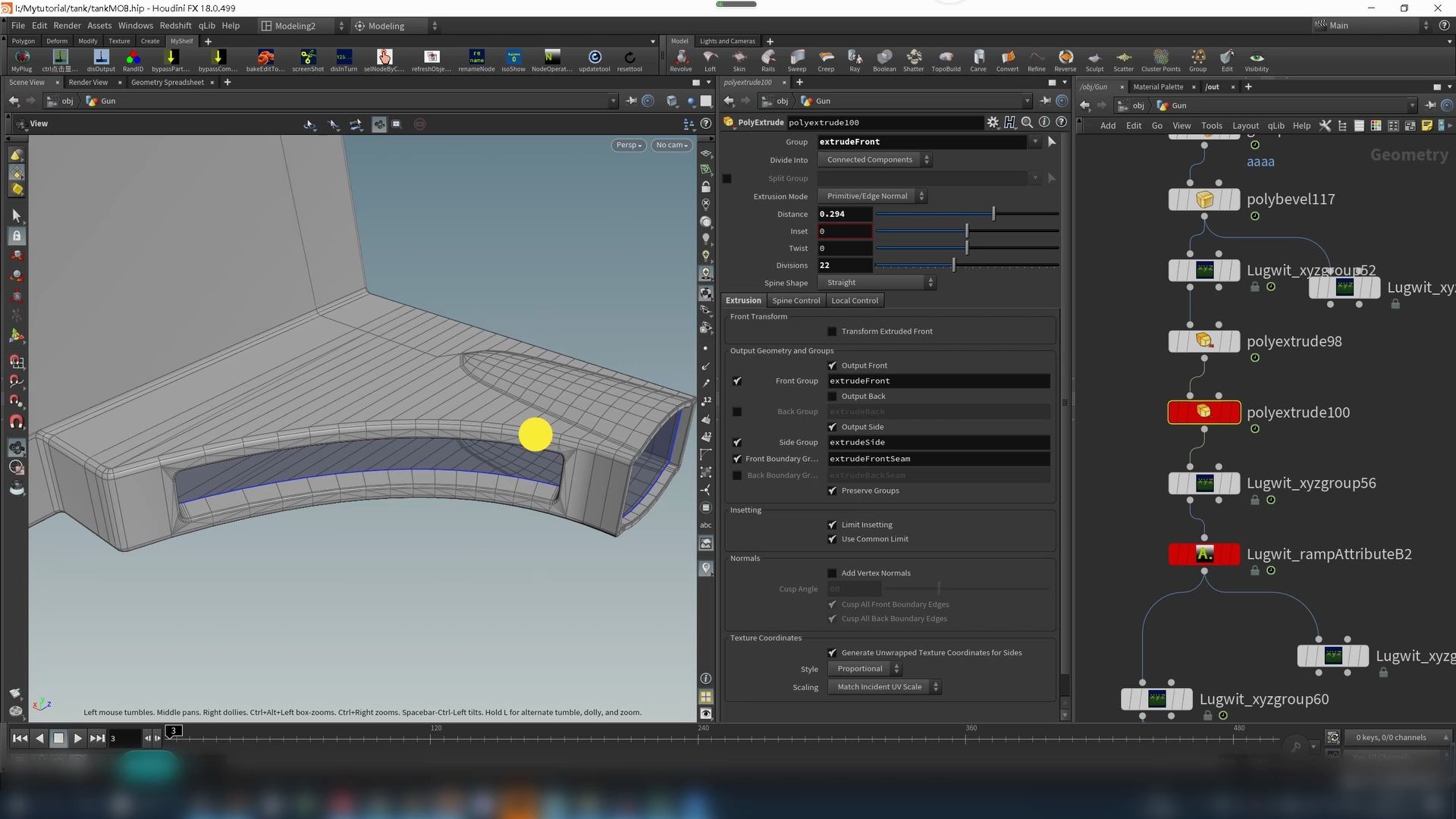This screenshot has height=819, width=1456.
Task: Toggle Transform Extruded Front checkbox
Action: click(x=832, y=331)
